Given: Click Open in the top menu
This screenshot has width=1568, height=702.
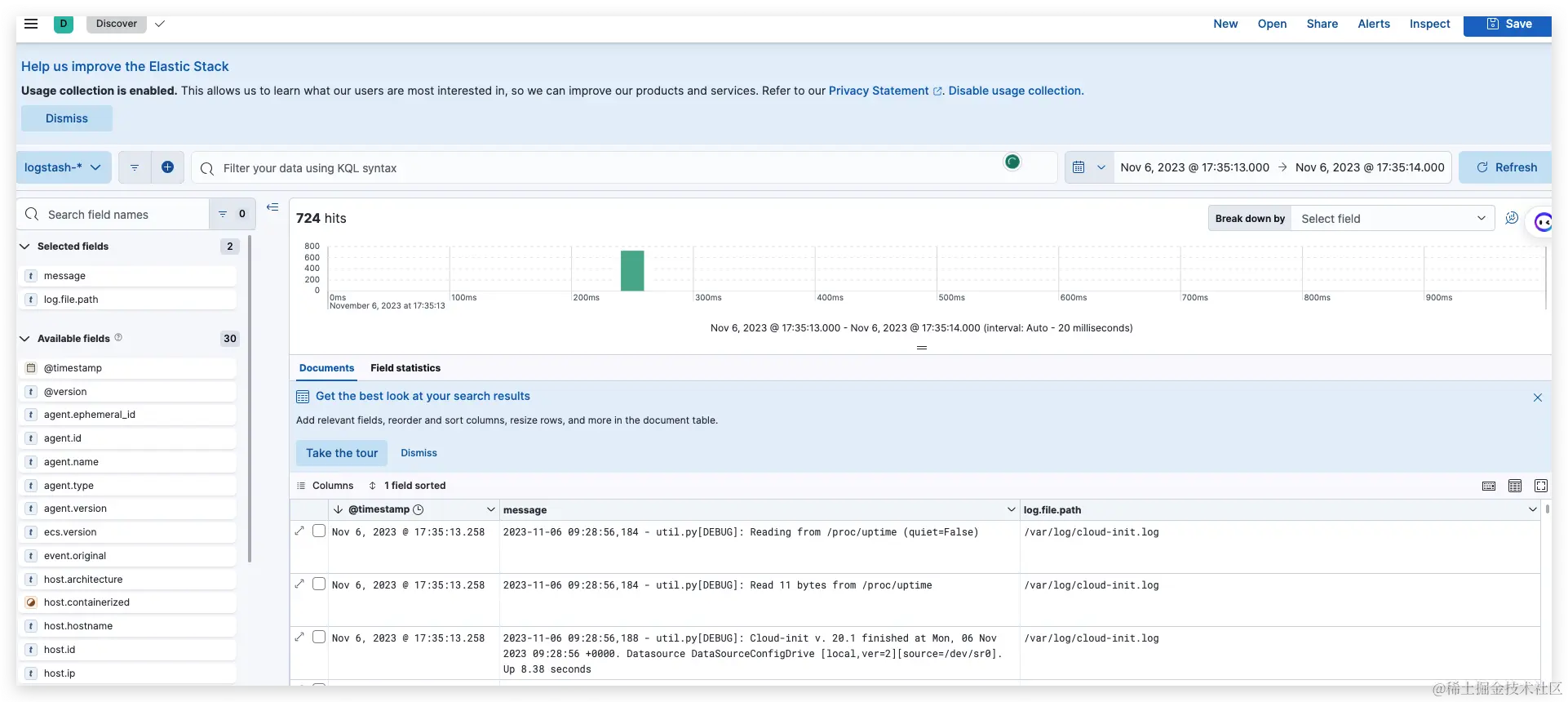Looking at the screenshot, I should tap(1272, 24).
